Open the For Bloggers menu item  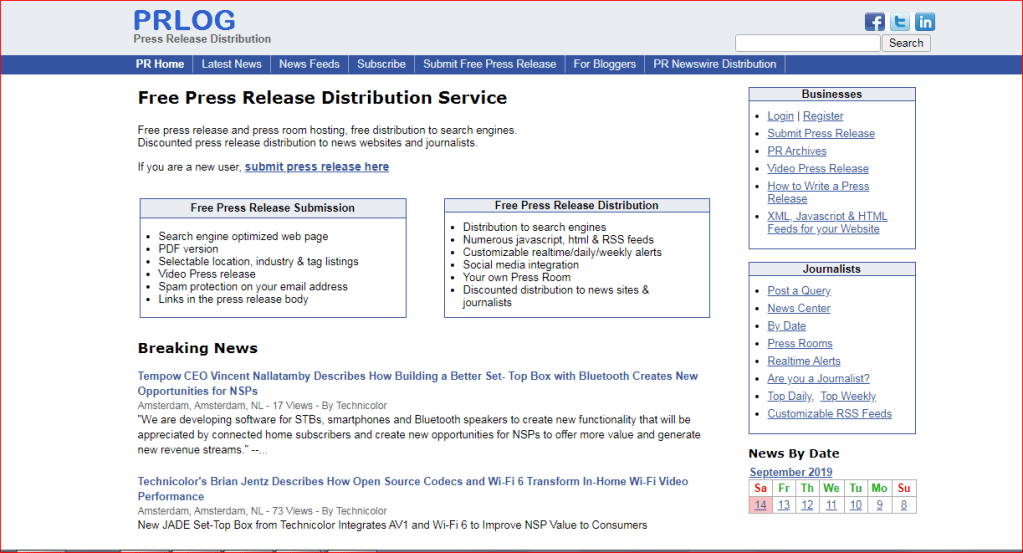pos(604,64)
